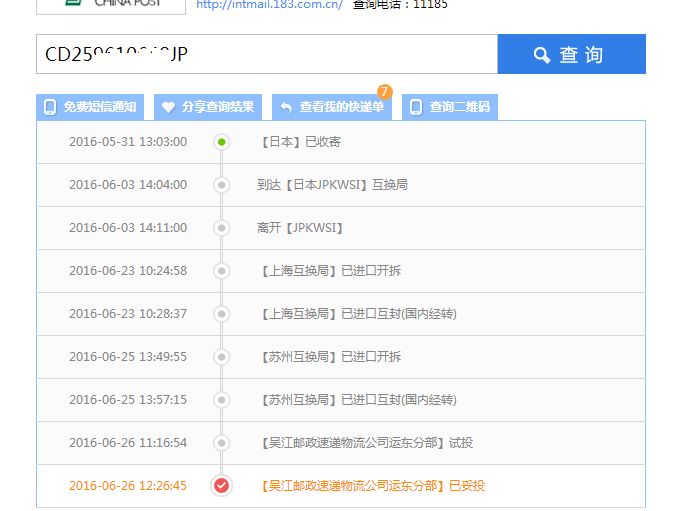This screenshot has width=696, height=511.
Task: Click the orange 7 notification badge
Action: (384, 91)
